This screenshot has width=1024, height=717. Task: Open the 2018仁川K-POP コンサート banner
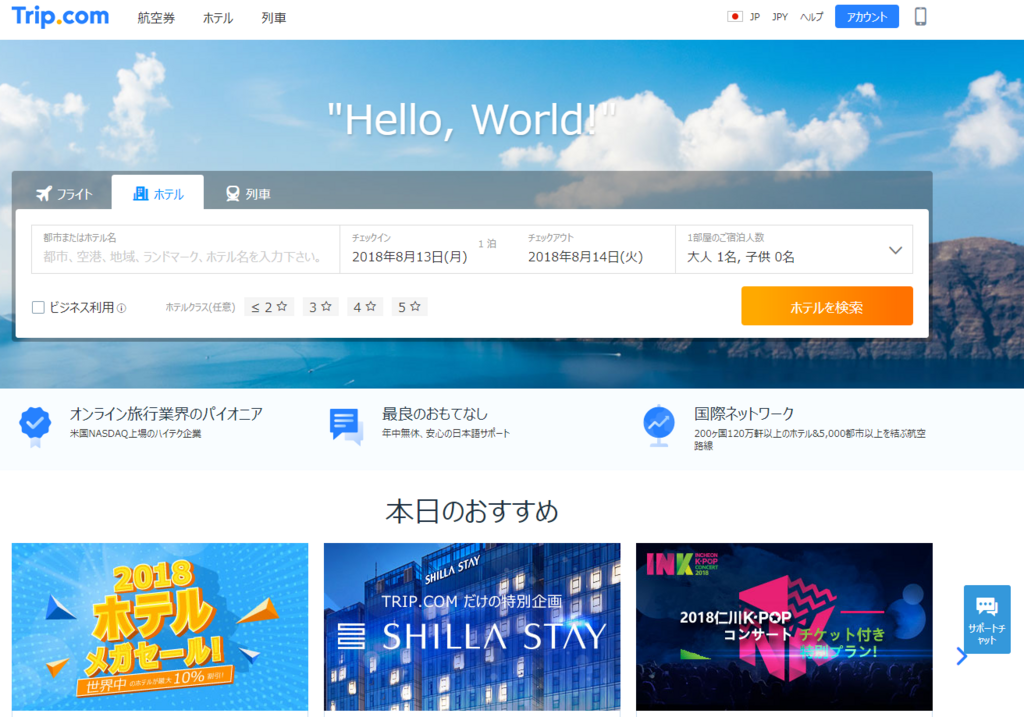784,627
